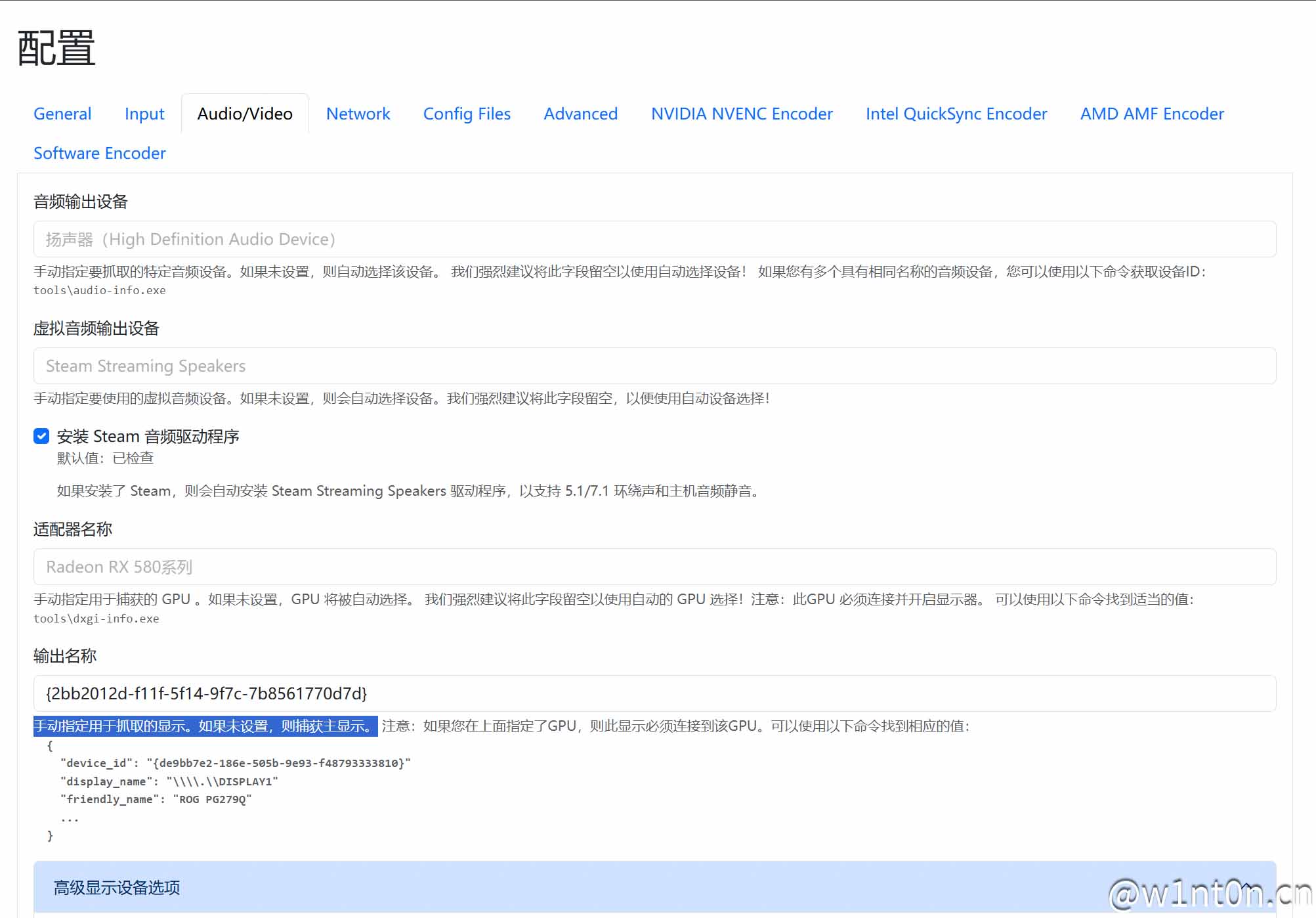
Task: Click the tools\audio-info.exe command text
Action: click(x=100, y=290)
